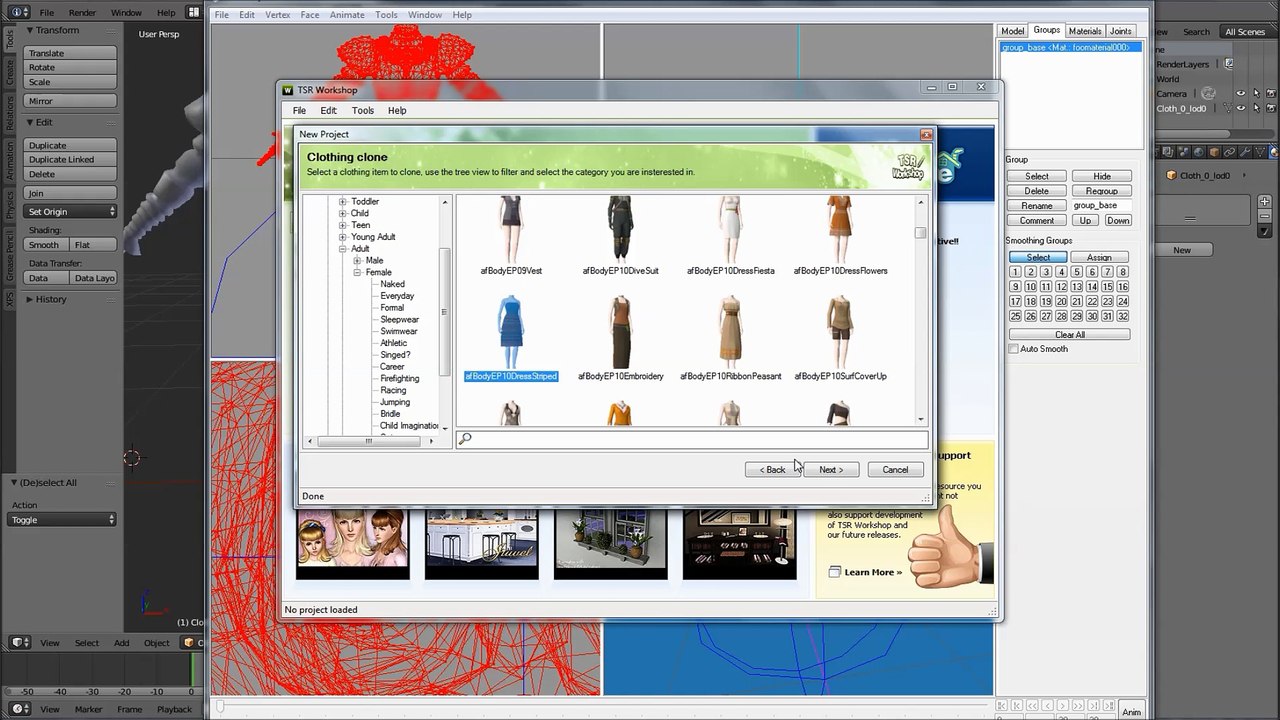Click Blender scene properties tab icon
Screen dimensions: 1280x720
pyautogui.click(x=1183, y=152)
